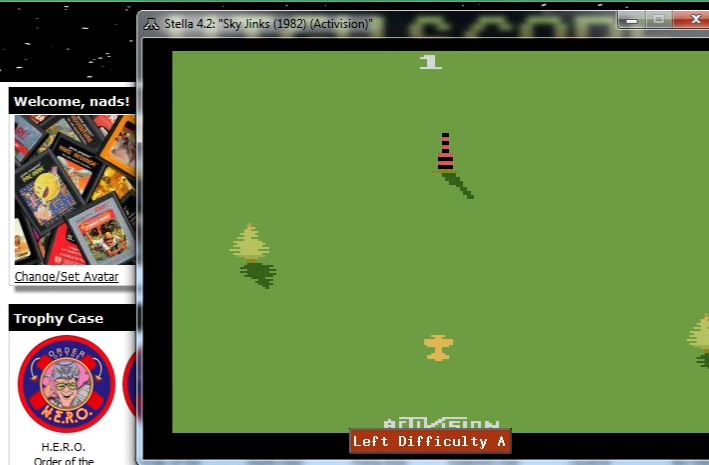Click the Activision logo in game
Viewport: 709px width, 465px height.
[441, 424]
